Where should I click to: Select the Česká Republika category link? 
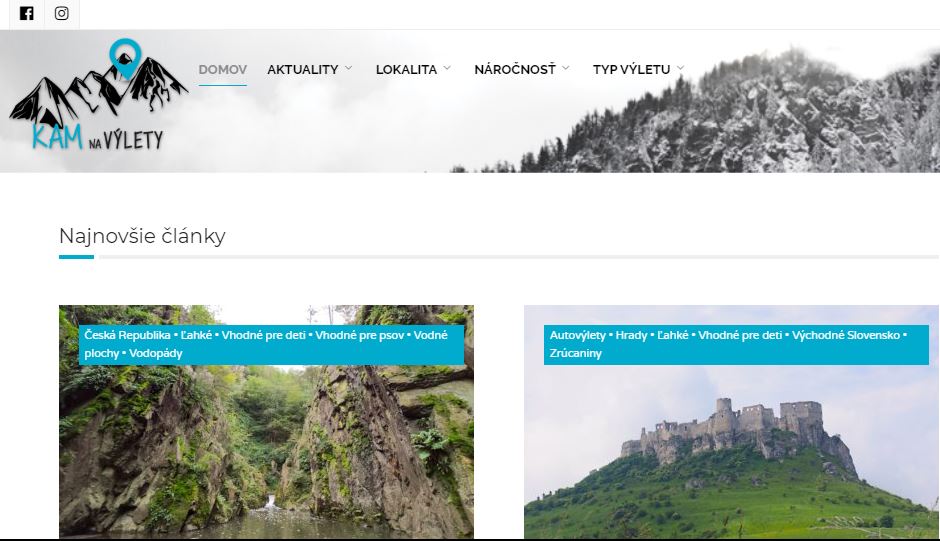click(x=127, y=335)
